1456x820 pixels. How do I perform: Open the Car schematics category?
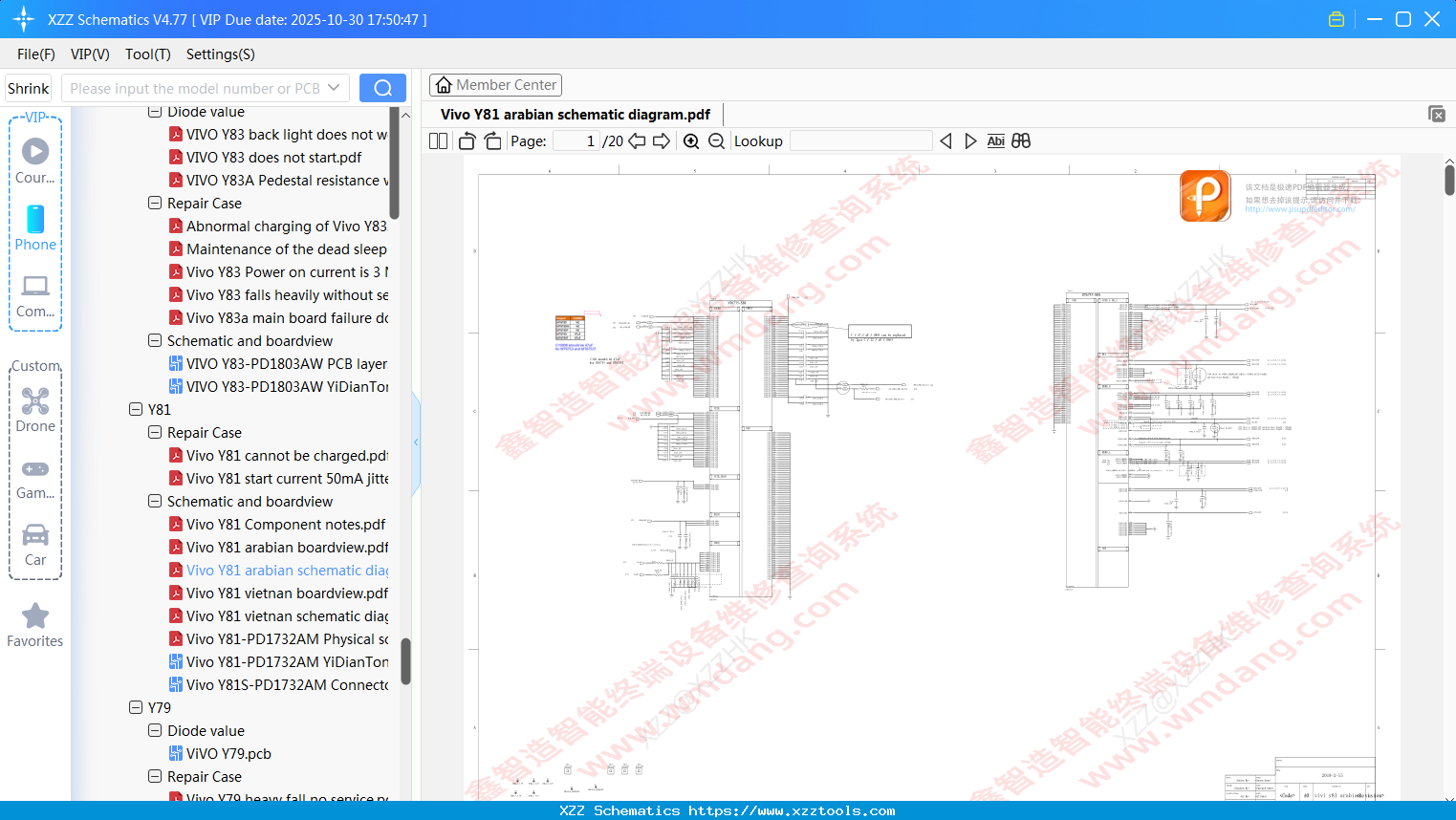pyautogui.click(x=35, y=535)
